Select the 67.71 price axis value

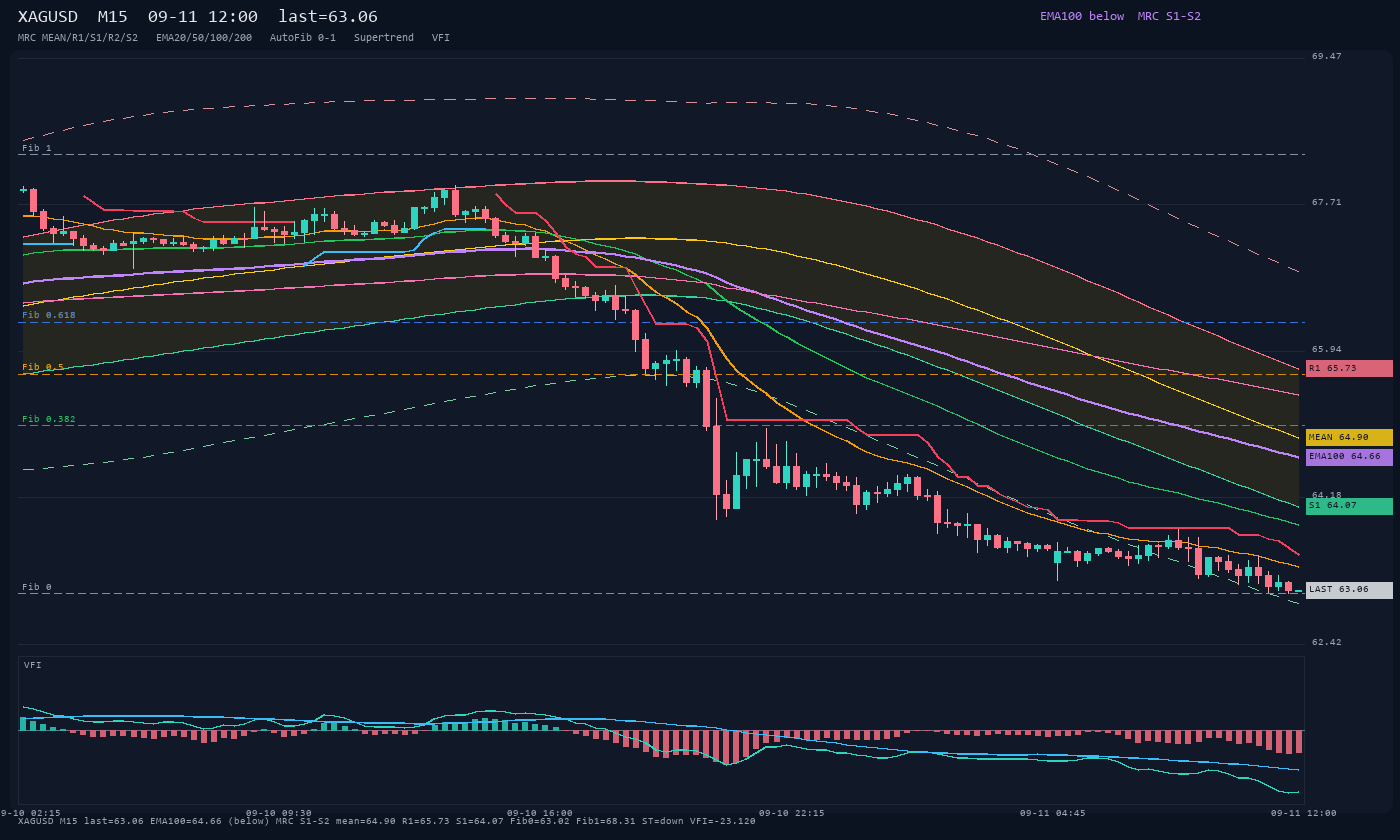(1327, 202)
